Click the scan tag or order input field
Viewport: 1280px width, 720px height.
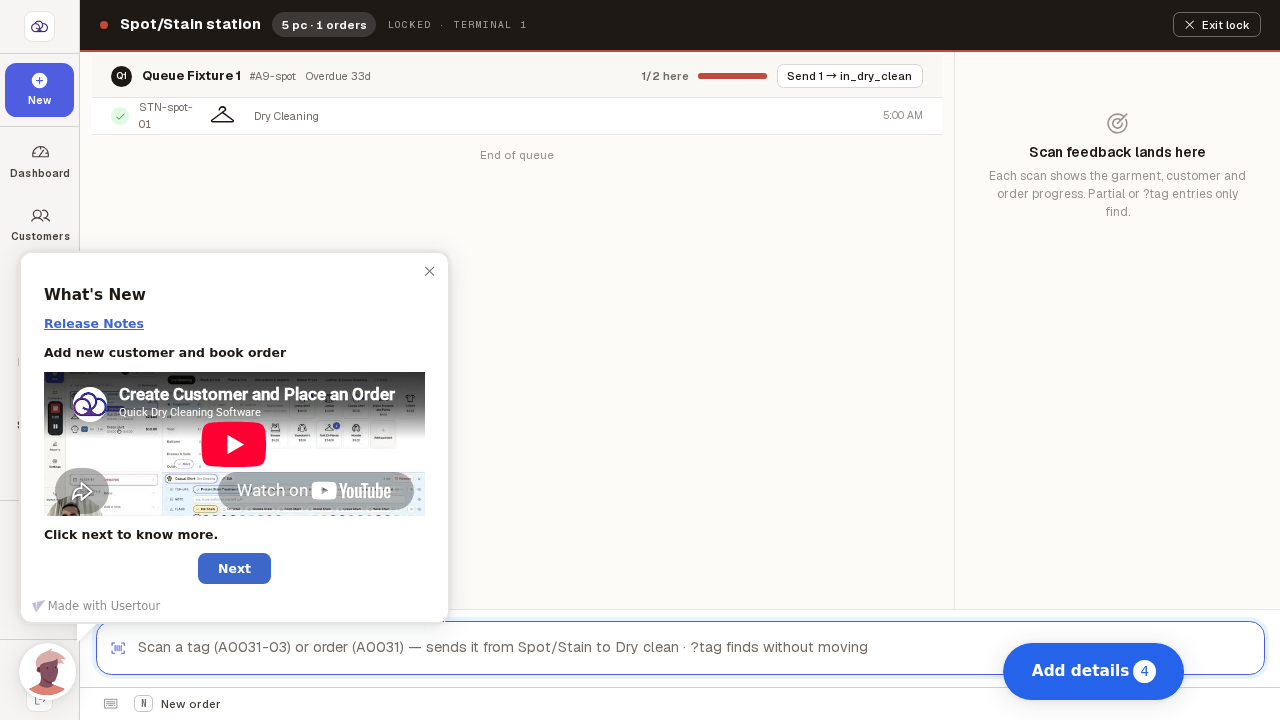click(680, 648)
